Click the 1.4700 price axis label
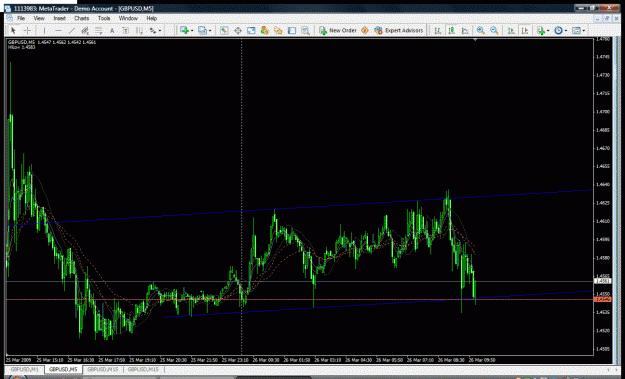625x379 pixels. pos(603,112)
